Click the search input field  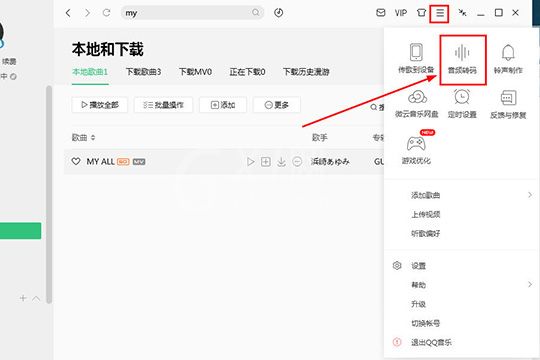[192, 13]
